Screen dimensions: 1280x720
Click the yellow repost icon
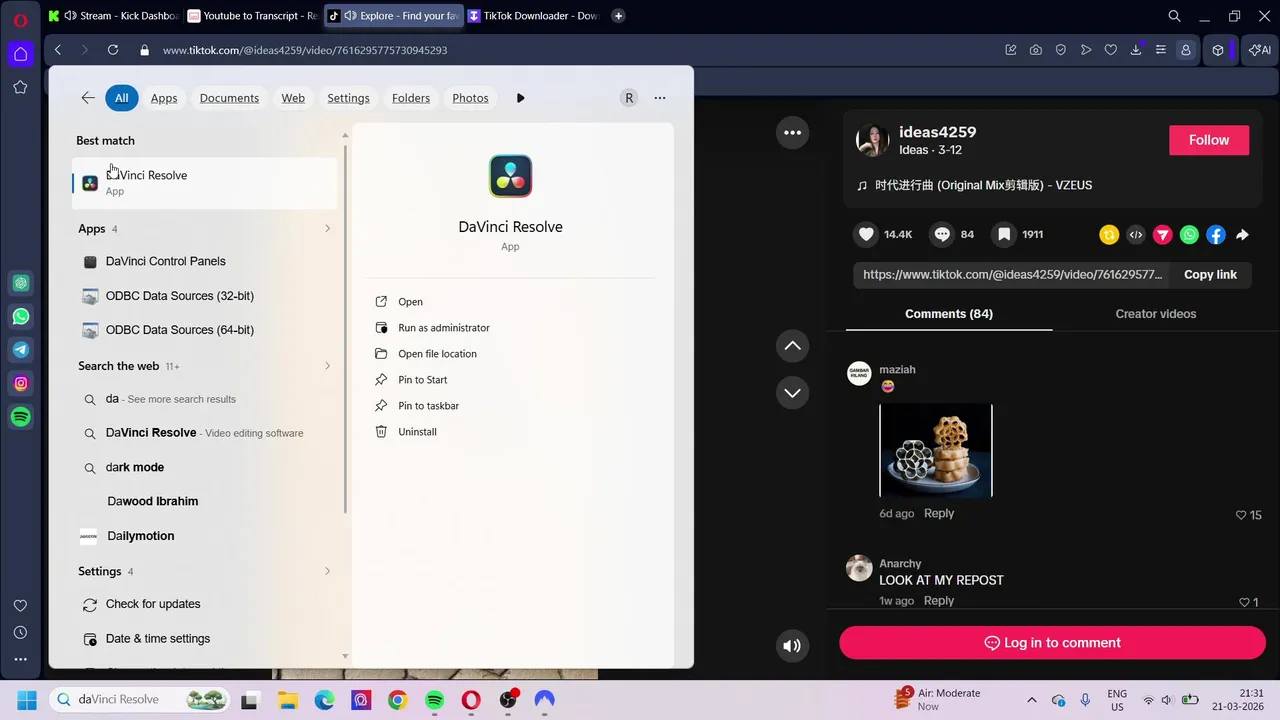pos(1109,235)
